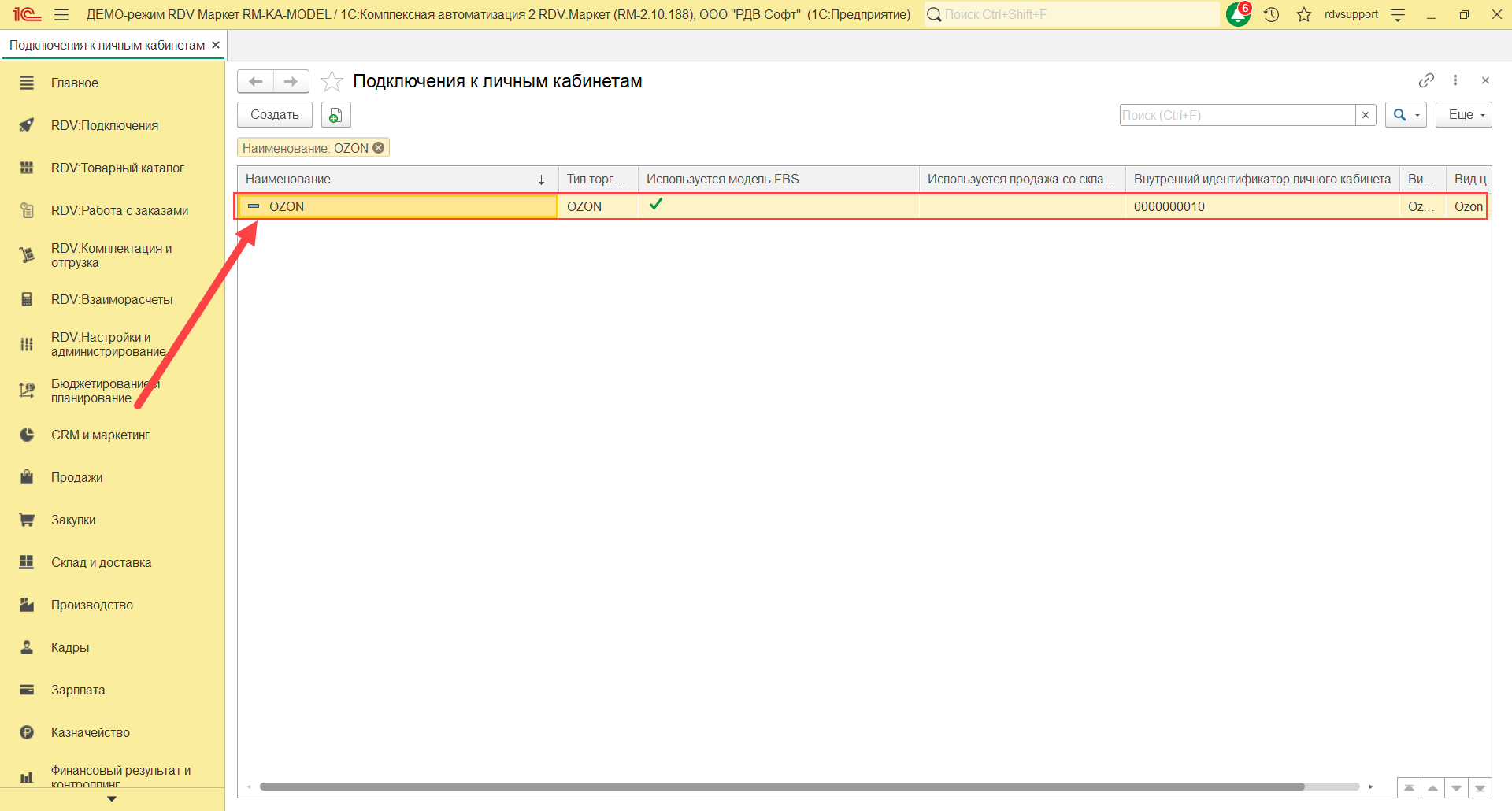Open Закупки section

coord(112,520)
